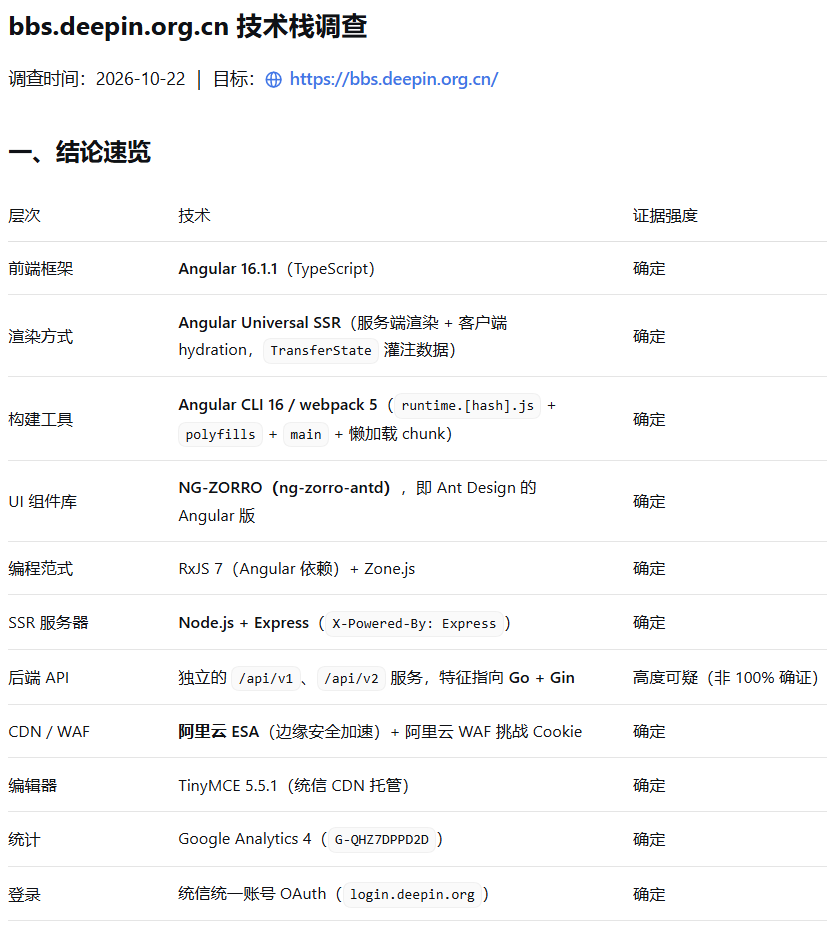Click the code tag 'main'

point(306,435)
